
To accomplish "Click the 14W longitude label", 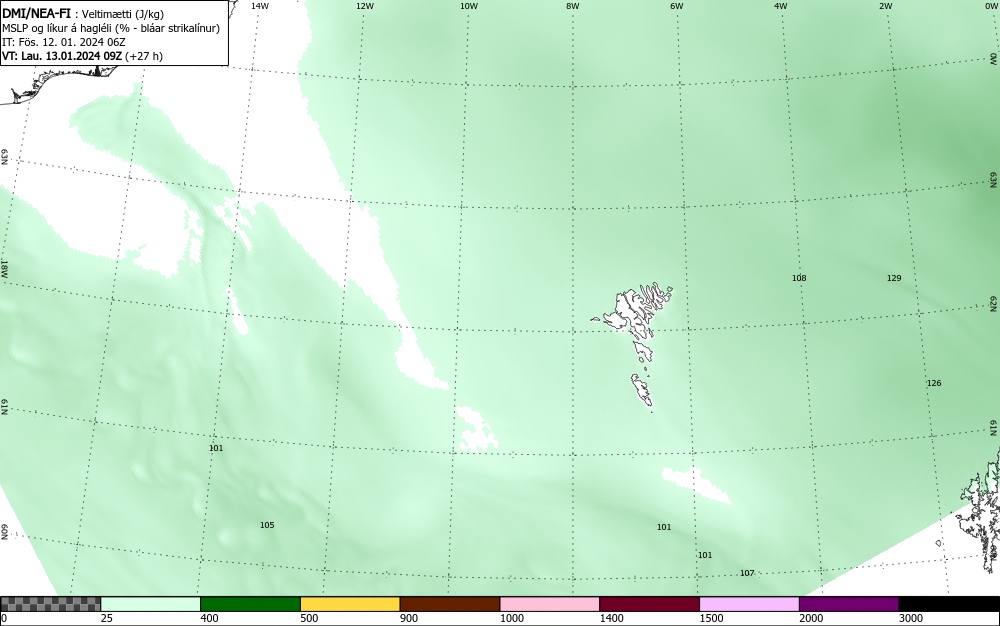I will tap(260, 6).
